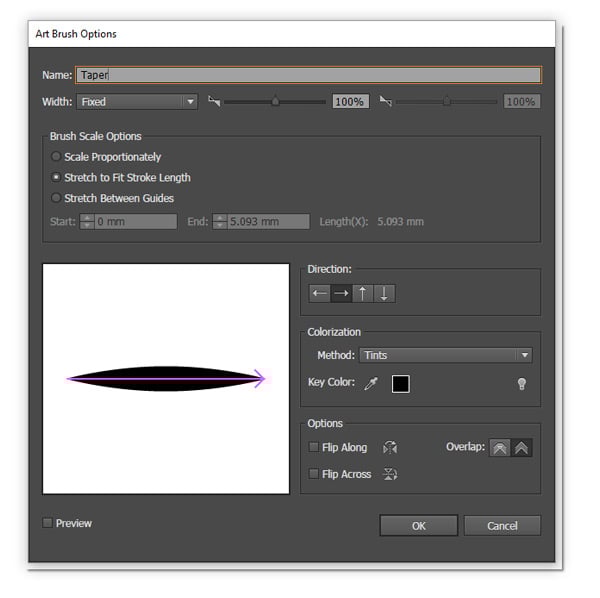Screen dimensions: 600x598
Task: Click the second 100% width field
Action: coord(522,102)
